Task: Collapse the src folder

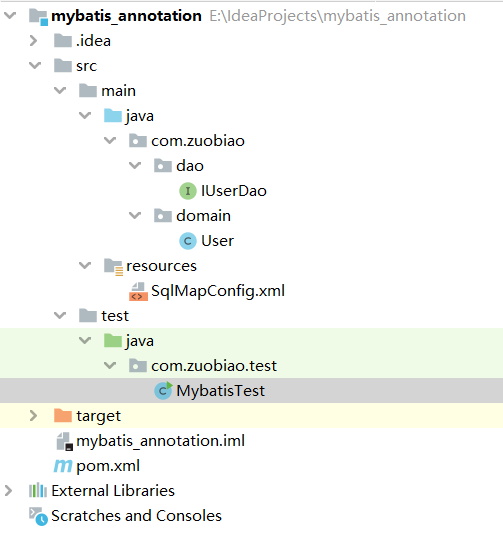Action: pyautogui.click(x=35, y=65)
